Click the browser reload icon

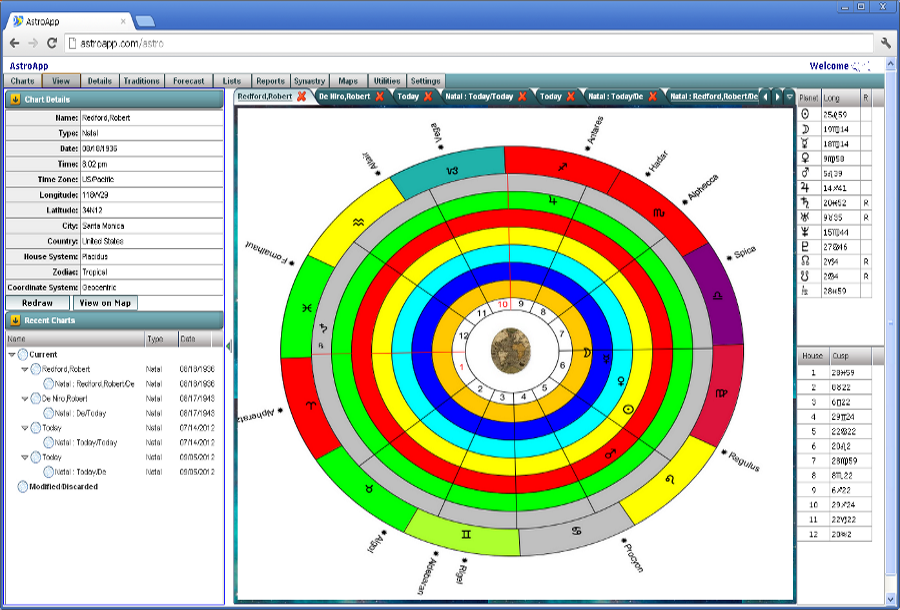click(50, 43)
